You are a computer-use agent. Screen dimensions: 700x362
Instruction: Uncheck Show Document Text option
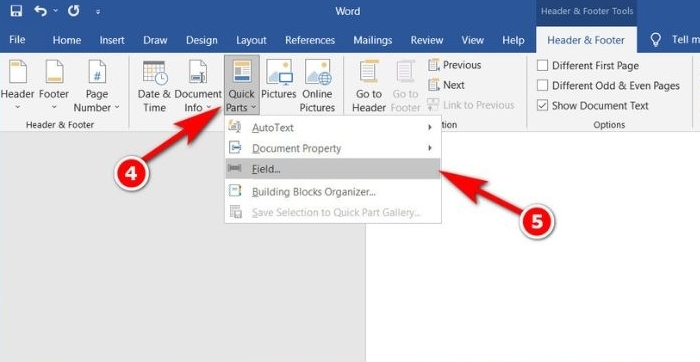click(542, 105)
